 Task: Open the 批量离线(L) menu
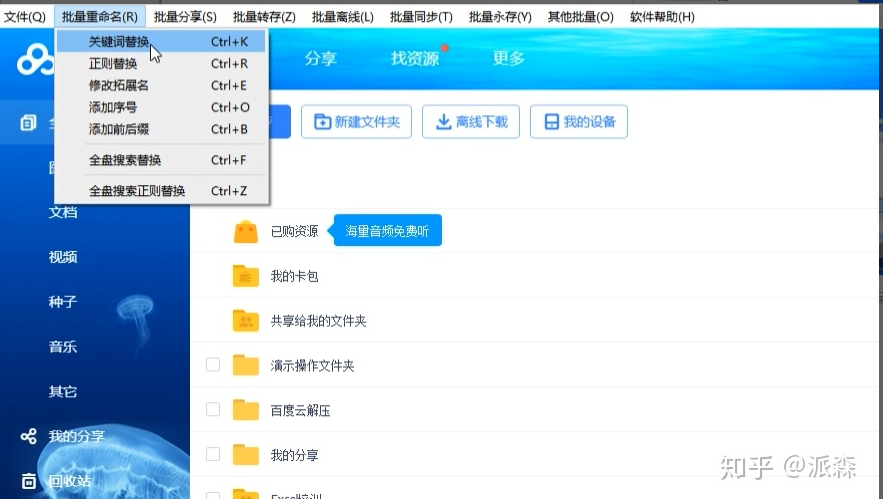[343, 17]
